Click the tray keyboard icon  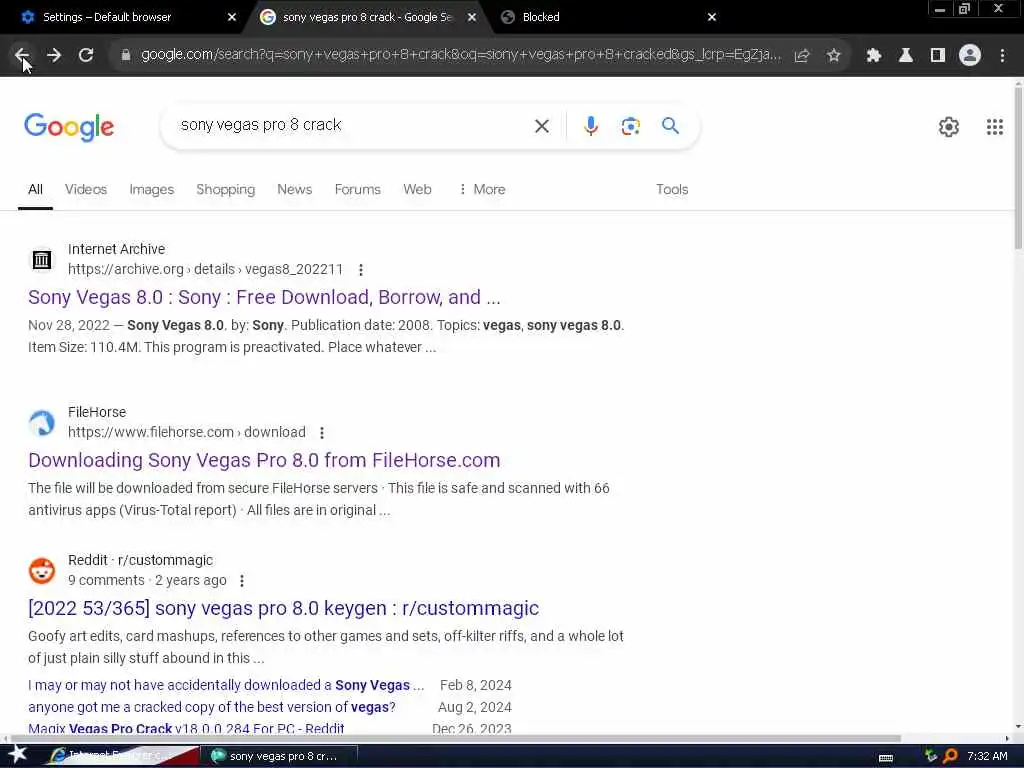pyautogui.click(x=886, y=757)
